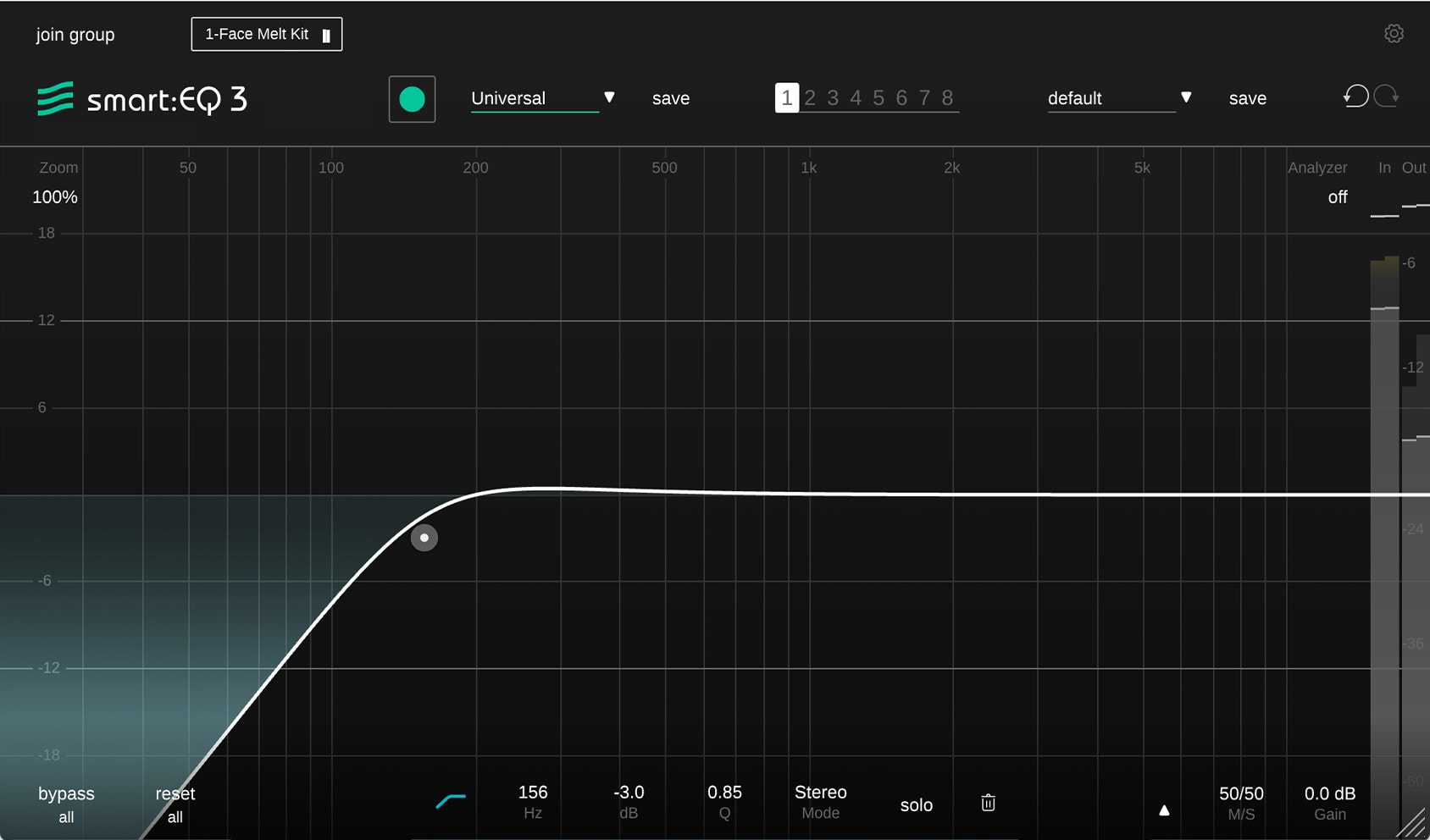Click the low-cut filter shape icon

[x=451, y=797]
